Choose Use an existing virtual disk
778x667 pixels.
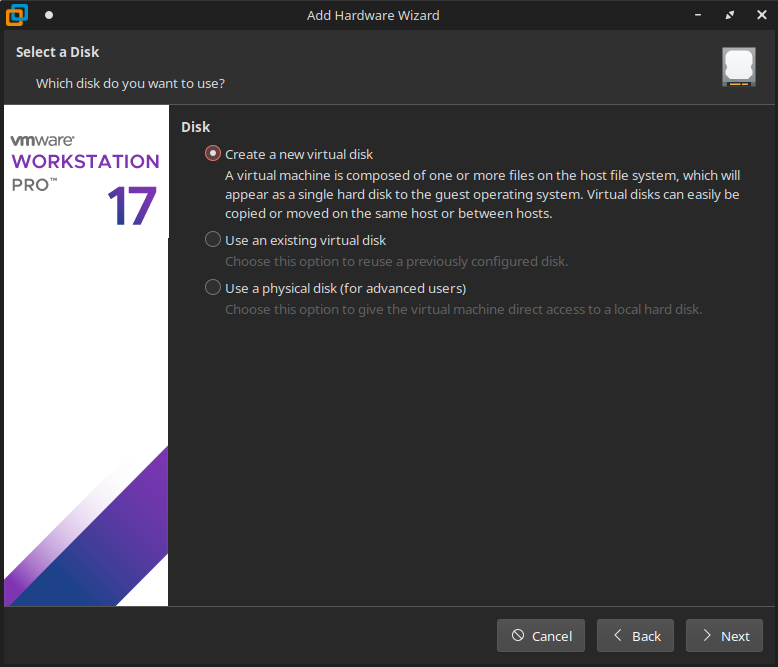pyautogui.click(x=212, y=240)
